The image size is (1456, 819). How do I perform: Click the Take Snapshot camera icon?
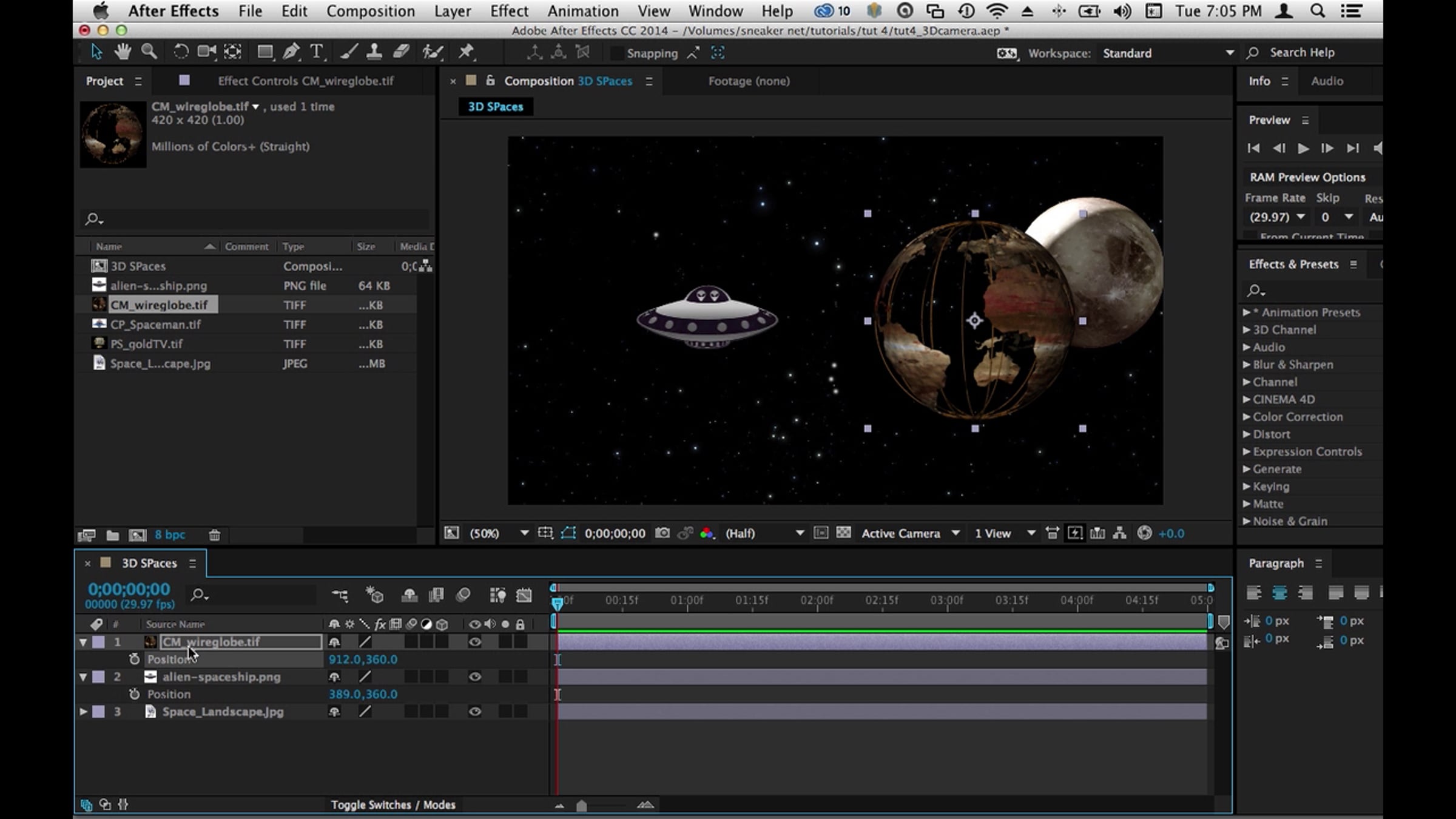coord(662,533)
